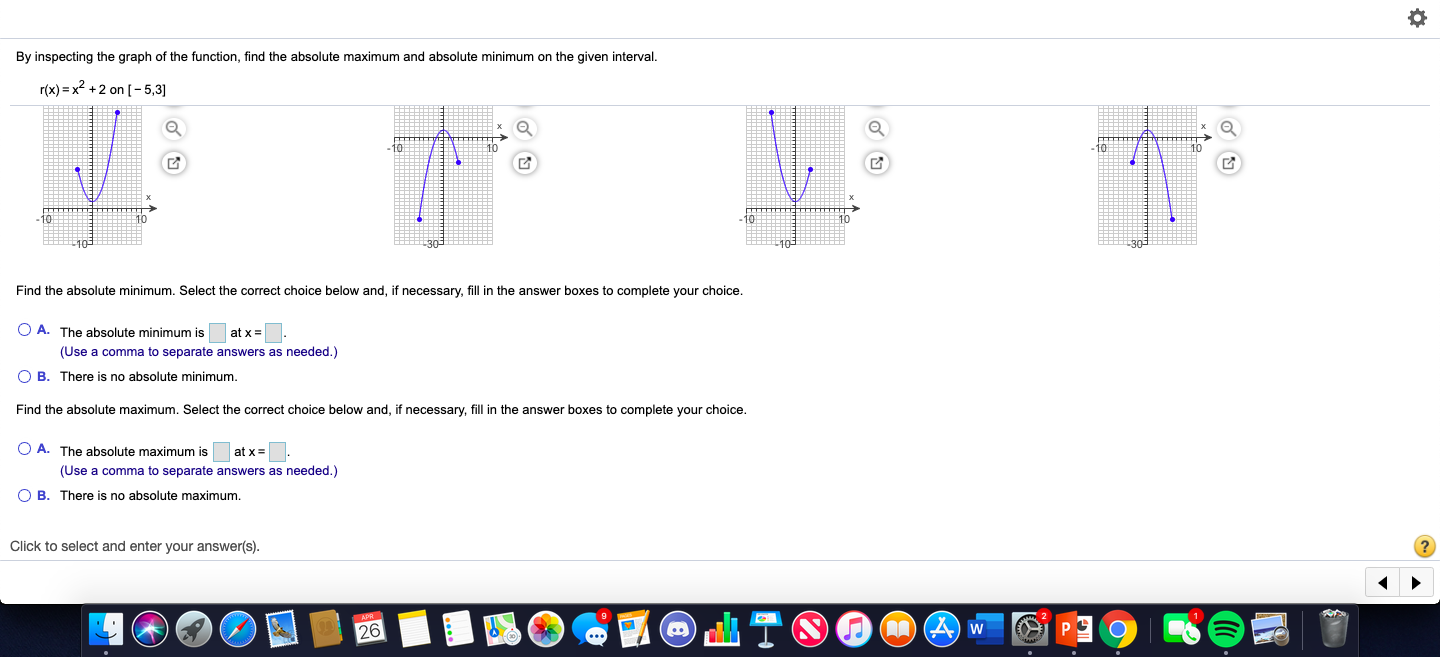This screenshot has width=1440, height=657.
Task: Open the Calendar app showing the 26th
Action: pyautogui.click(x=370, y=629)
